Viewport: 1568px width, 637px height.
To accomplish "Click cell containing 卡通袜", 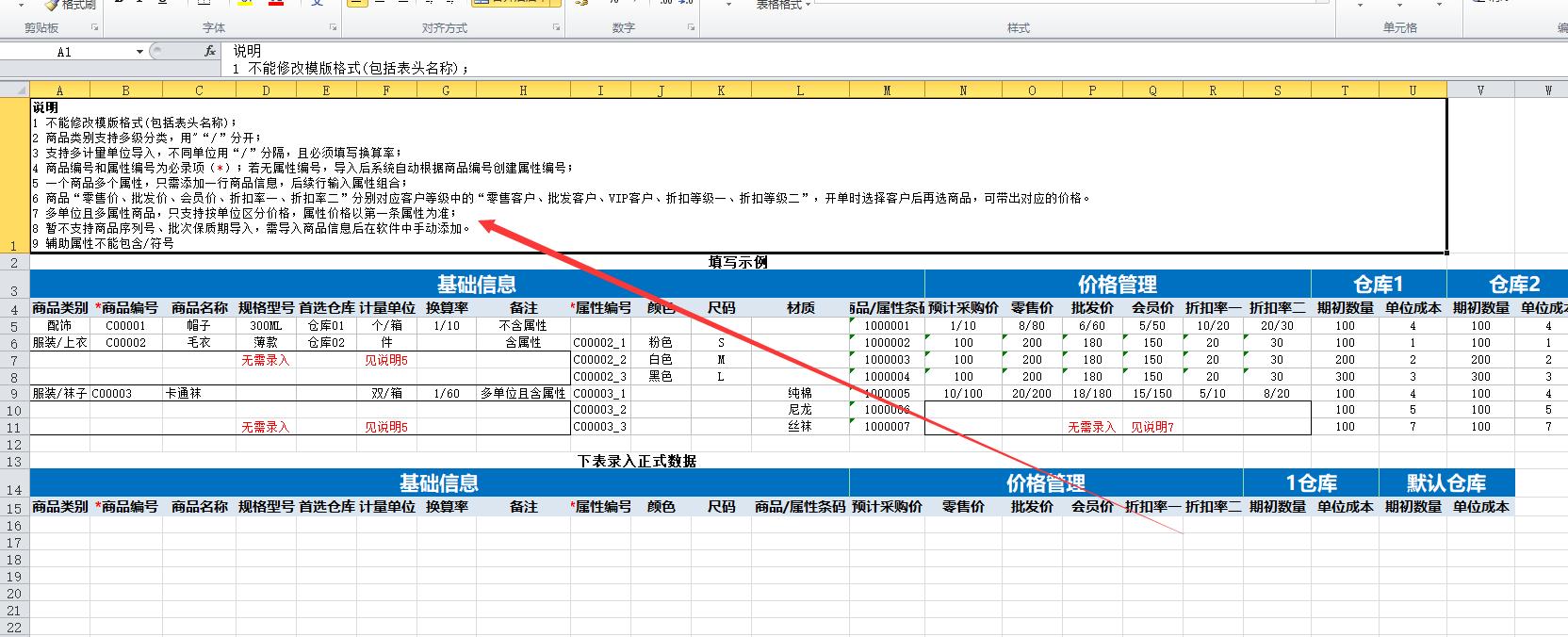I will 199,394.
